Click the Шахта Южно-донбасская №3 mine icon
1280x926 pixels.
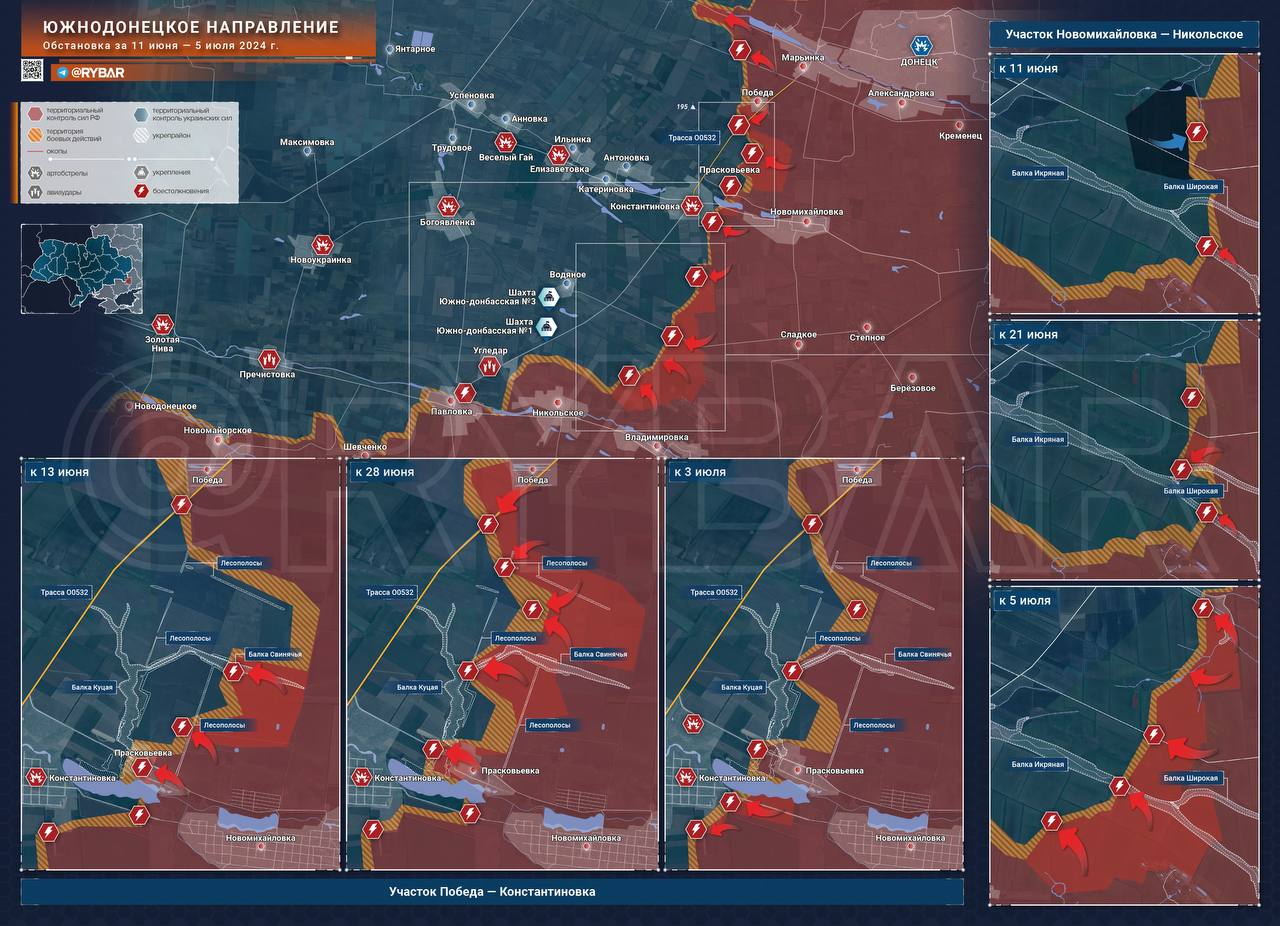[551, 295]
